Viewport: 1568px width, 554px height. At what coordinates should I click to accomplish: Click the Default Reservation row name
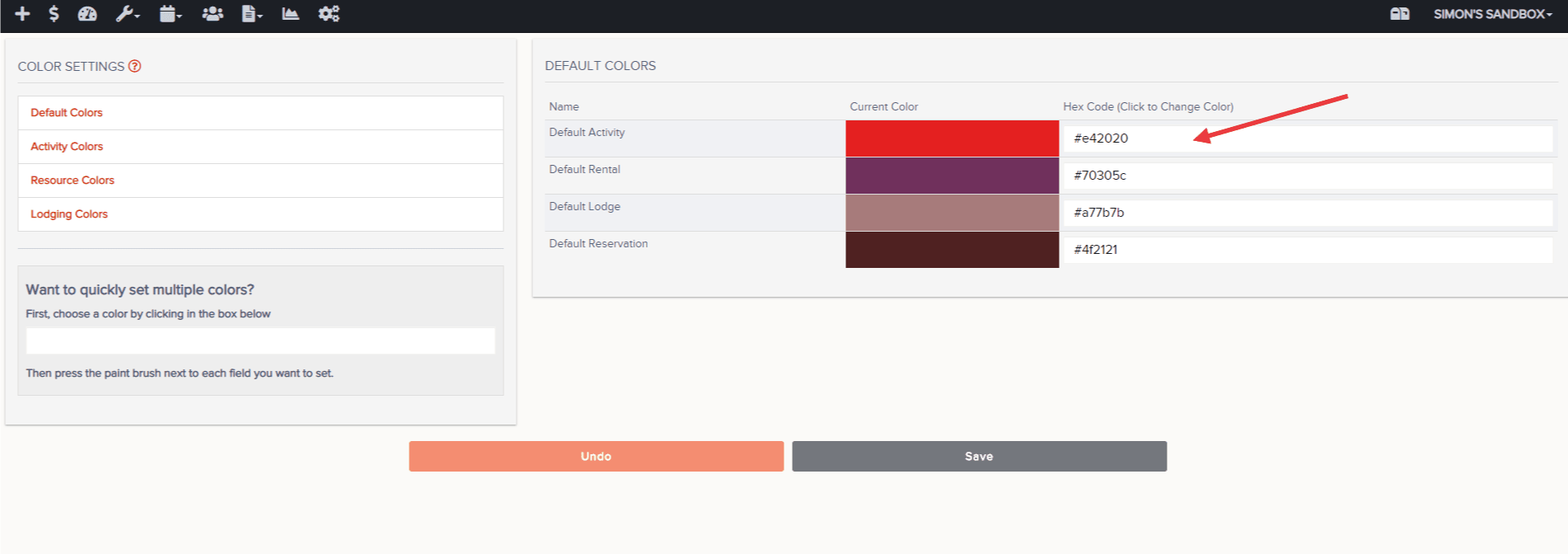598,243
